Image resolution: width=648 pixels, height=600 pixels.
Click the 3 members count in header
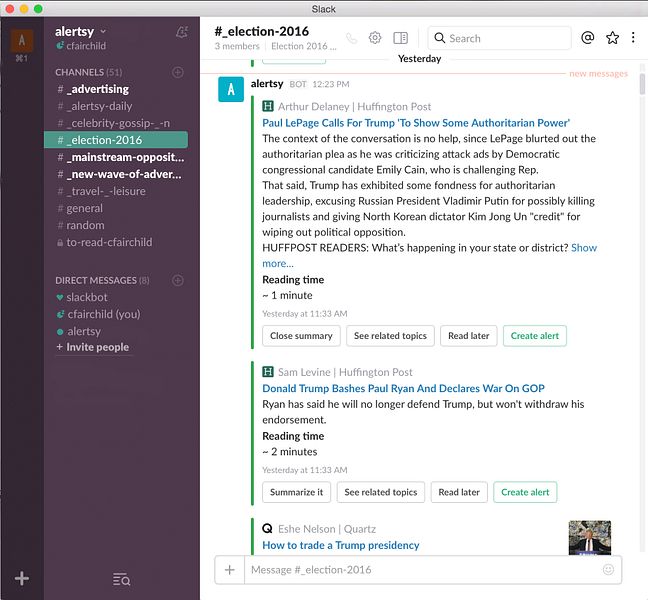pos(237,46)
